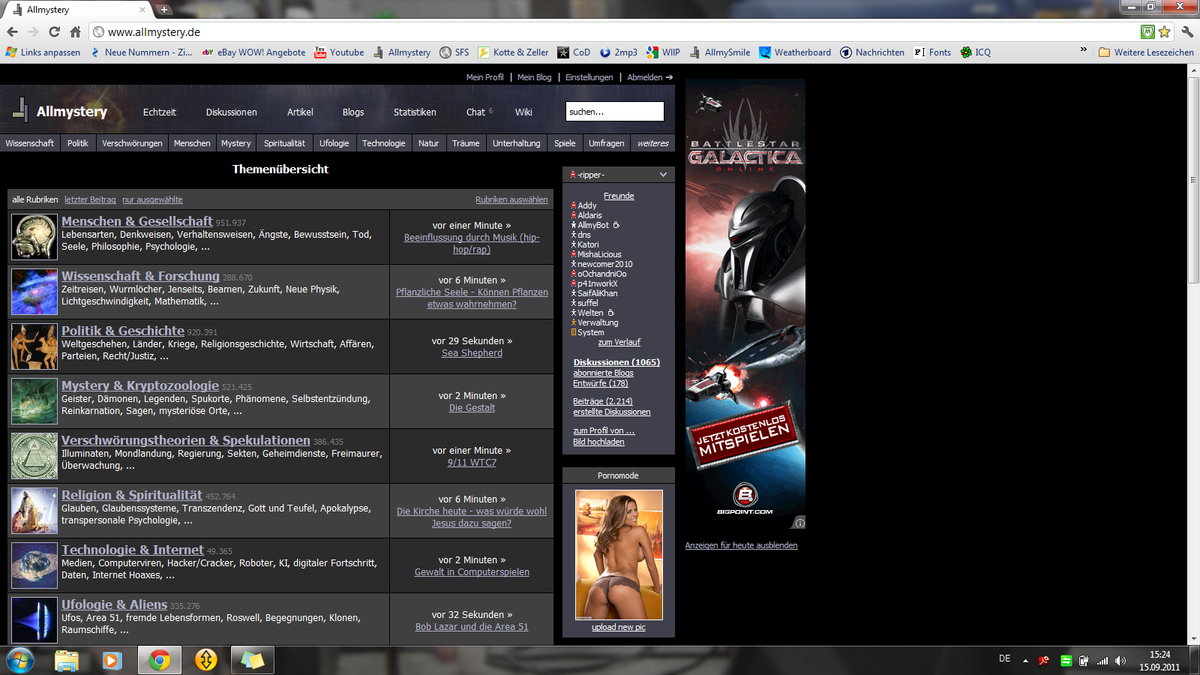The height and width of the screenshot is (675, 1200).
Task: Open the 9/11 WTC7 thread
Action: pyautogui.click(x=472, y=463)
